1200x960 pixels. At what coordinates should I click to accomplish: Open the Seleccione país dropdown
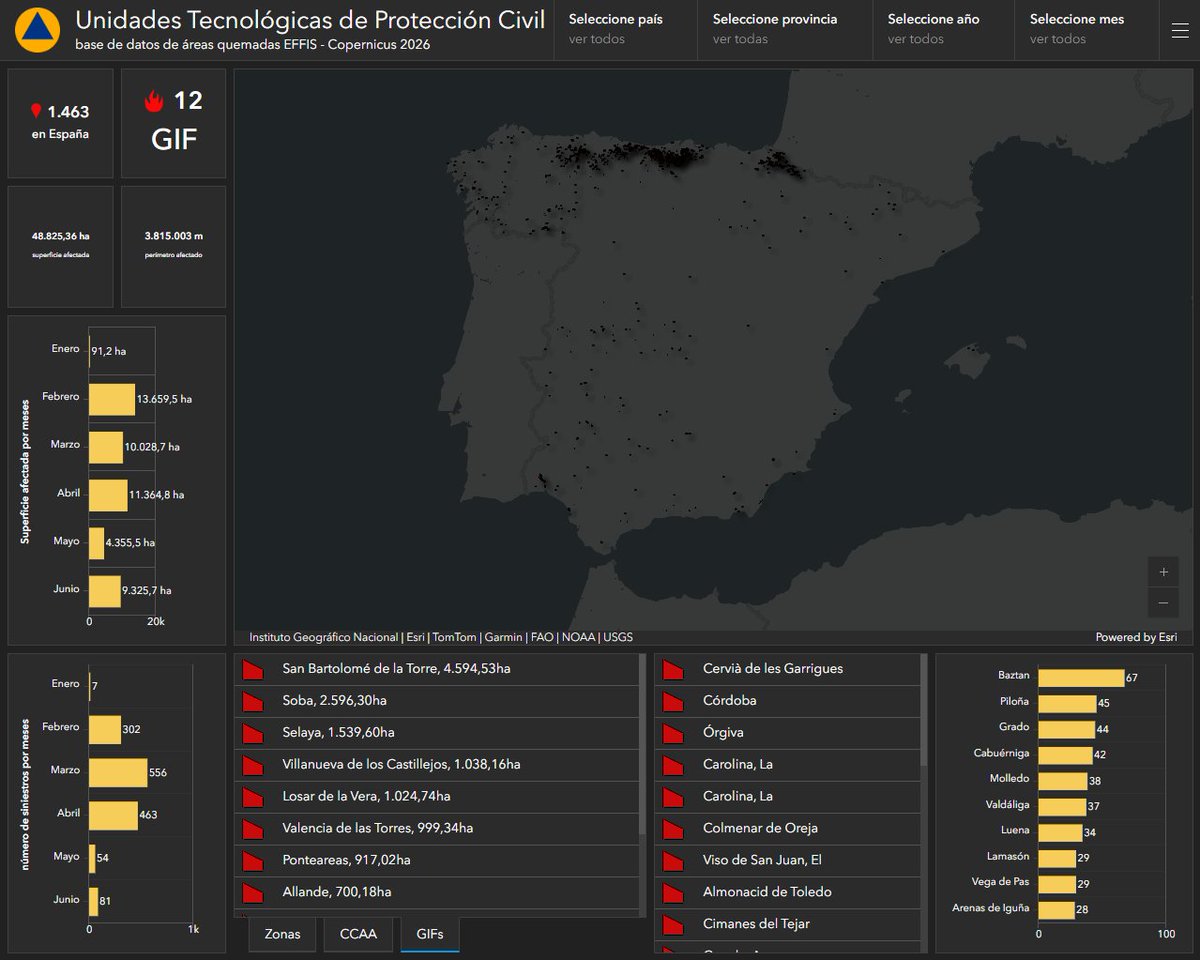tap(625, 30)
